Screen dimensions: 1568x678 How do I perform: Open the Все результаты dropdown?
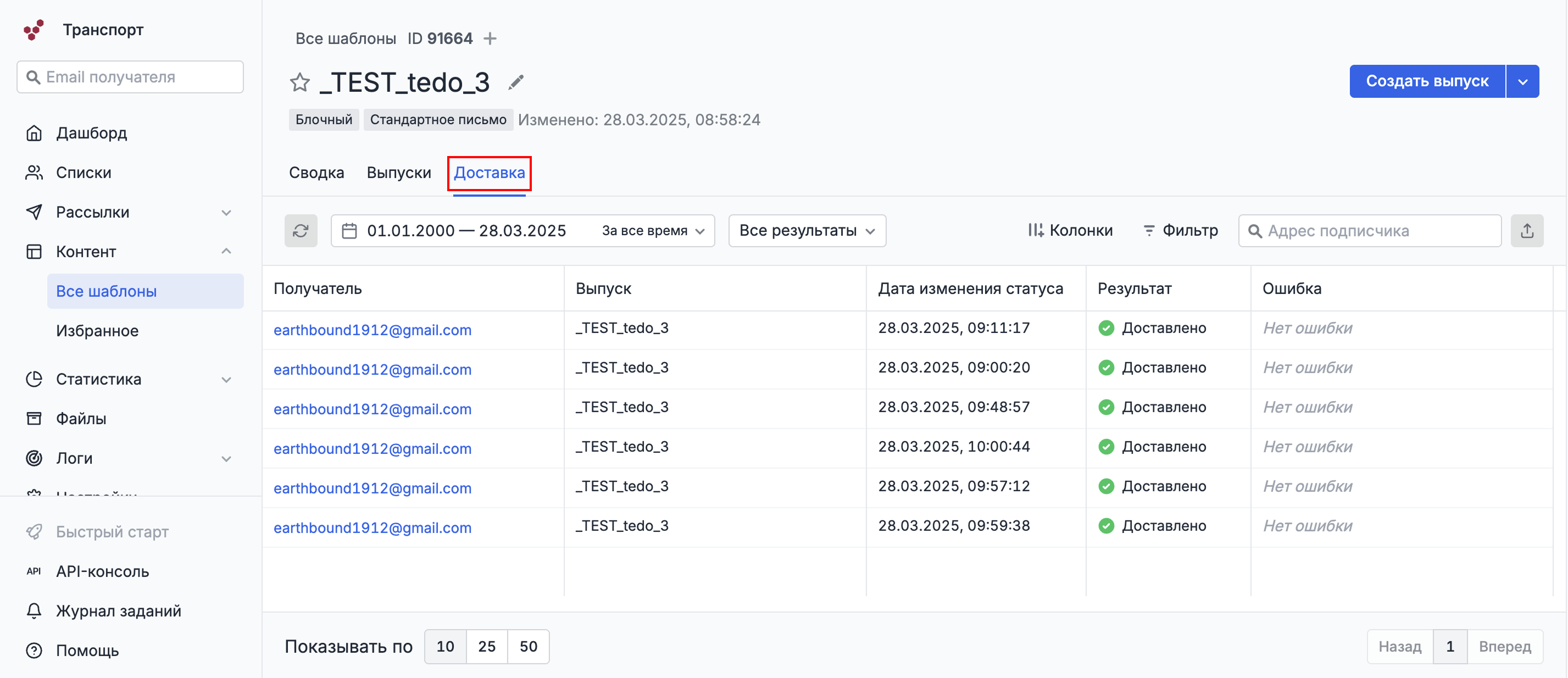point(807,231)
